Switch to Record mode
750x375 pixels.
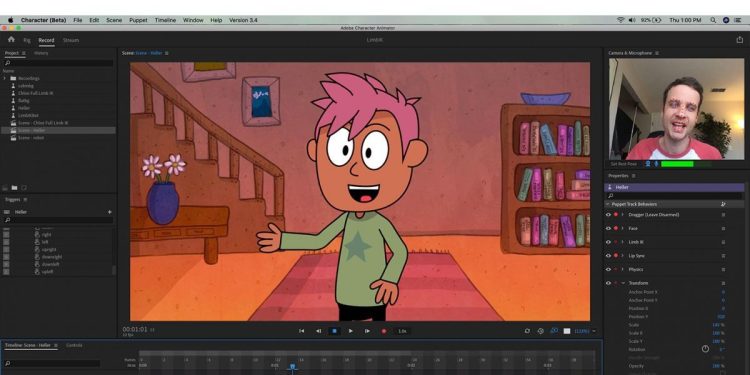click(x=46, y=41)
